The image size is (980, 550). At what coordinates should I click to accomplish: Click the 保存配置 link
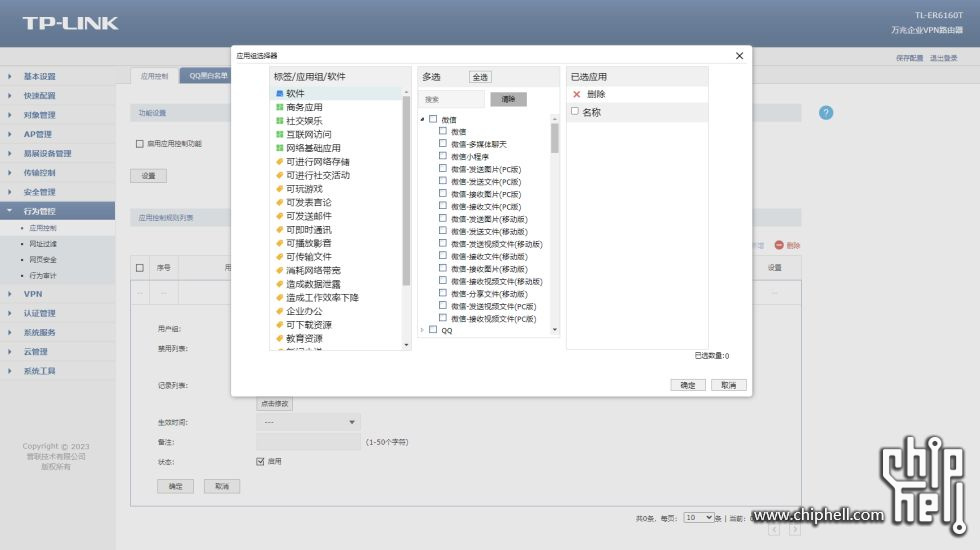[x=909, y=58]
